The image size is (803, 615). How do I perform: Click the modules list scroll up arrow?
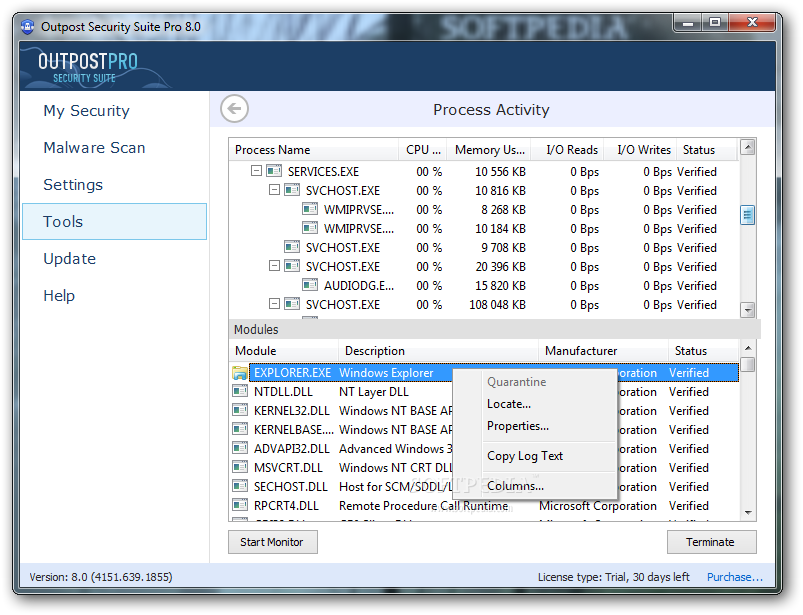[x=748, y=348]
